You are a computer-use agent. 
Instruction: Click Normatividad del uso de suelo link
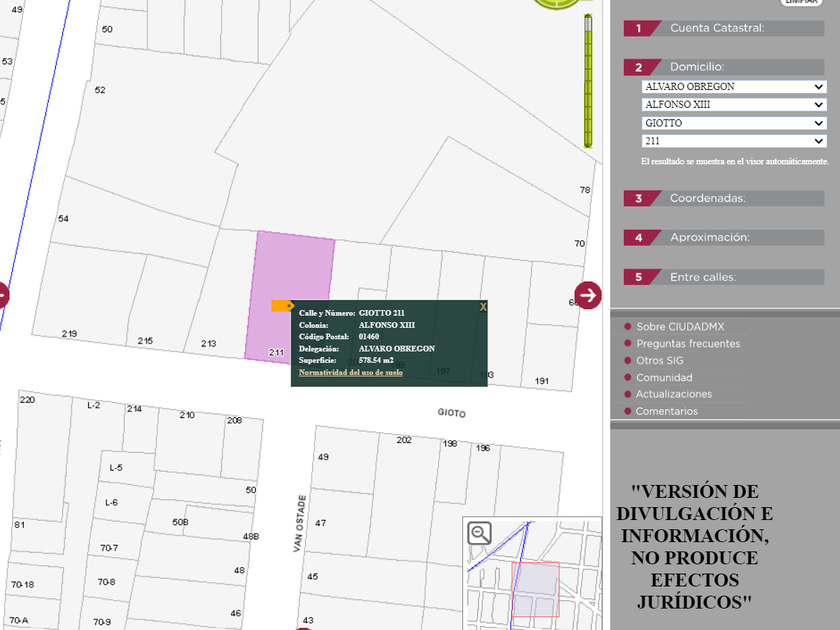coord(351,372)
